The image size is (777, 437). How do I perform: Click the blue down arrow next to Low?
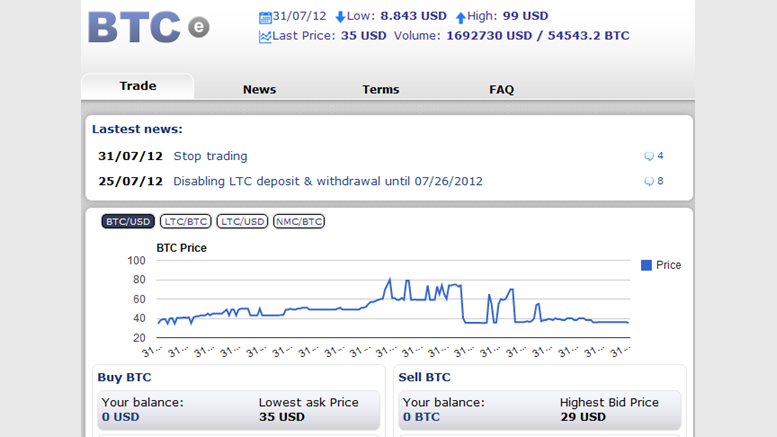340,17
